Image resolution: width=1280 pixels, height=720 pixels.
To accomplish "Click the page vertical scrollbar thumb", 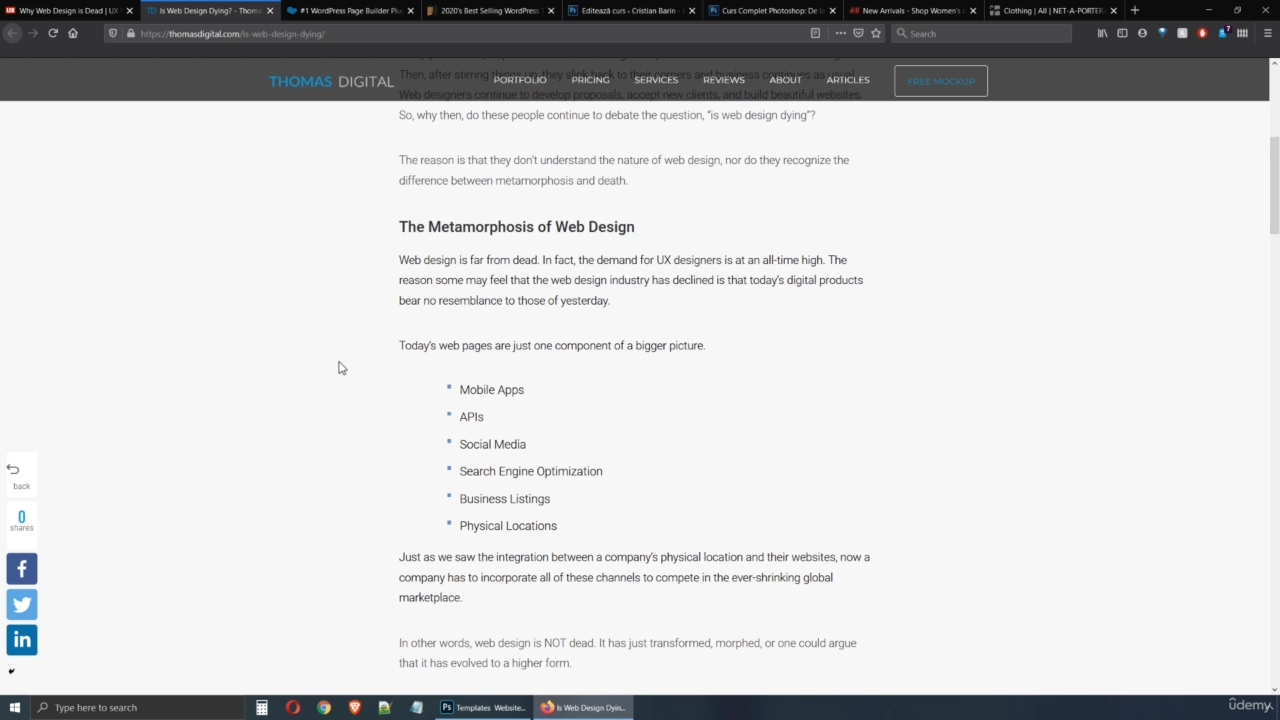I will tap(1274, 185).
